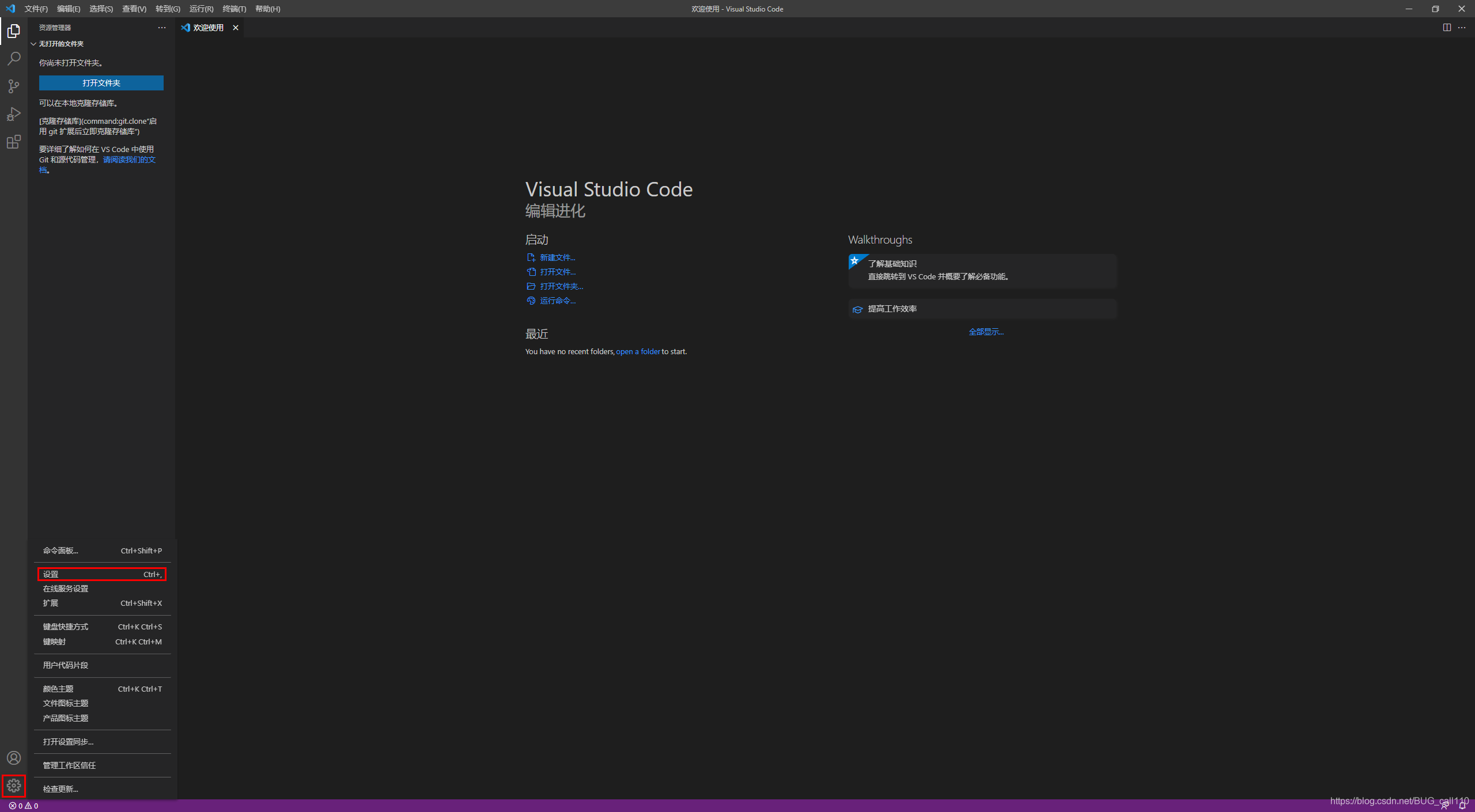1475x812 pixels.
Task: Choose 键映射 menu entry
Action: 103,642
